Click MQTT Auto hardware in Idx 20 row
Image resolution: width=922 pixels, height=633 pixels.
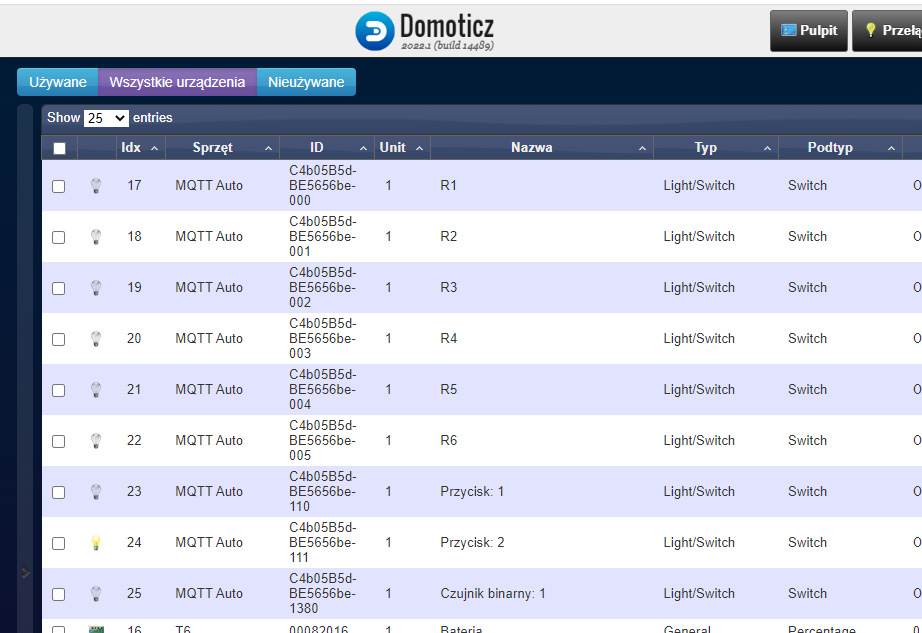click(209, 339)
